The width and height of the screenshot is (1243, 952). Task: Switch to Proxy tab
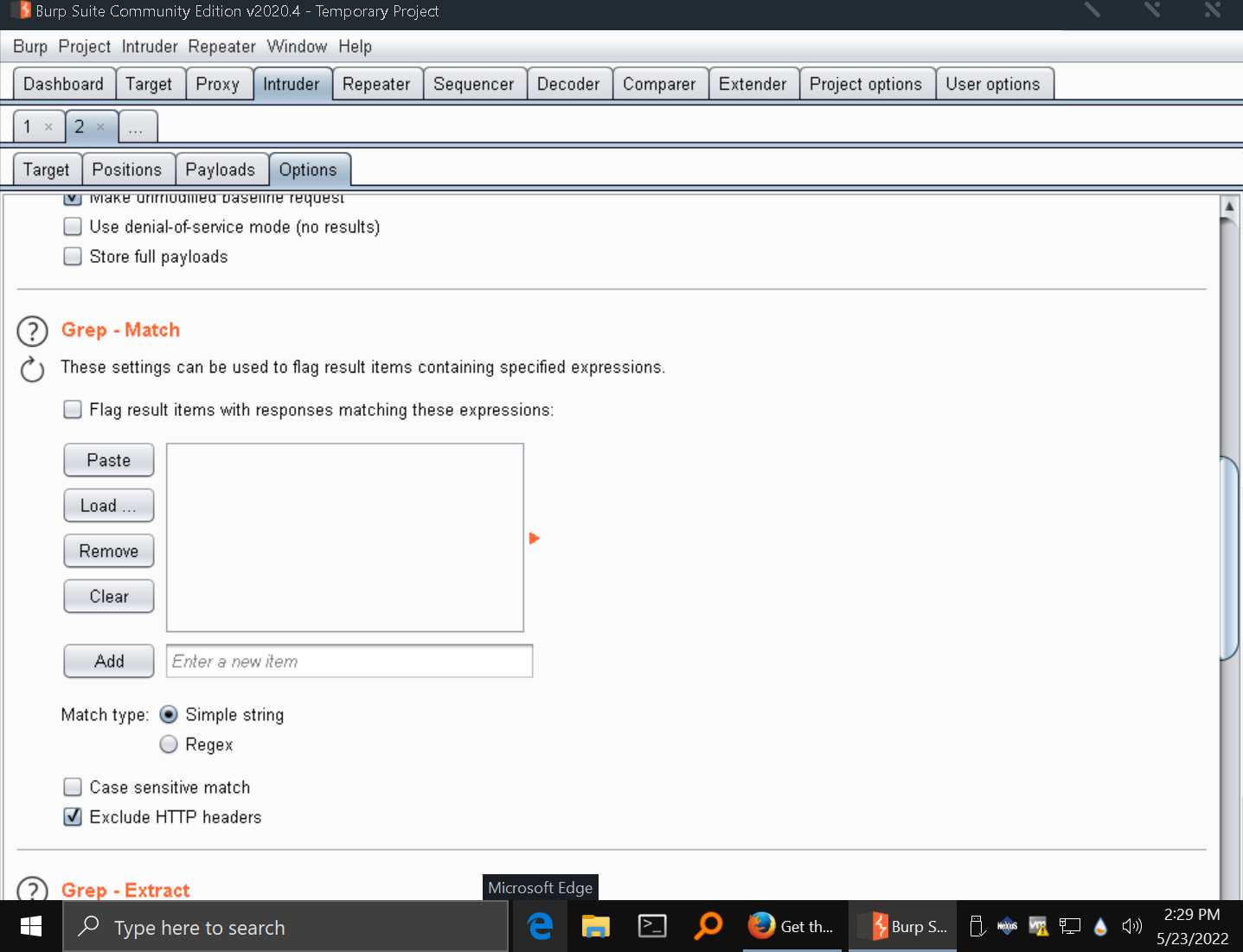(x=218, y=84)
